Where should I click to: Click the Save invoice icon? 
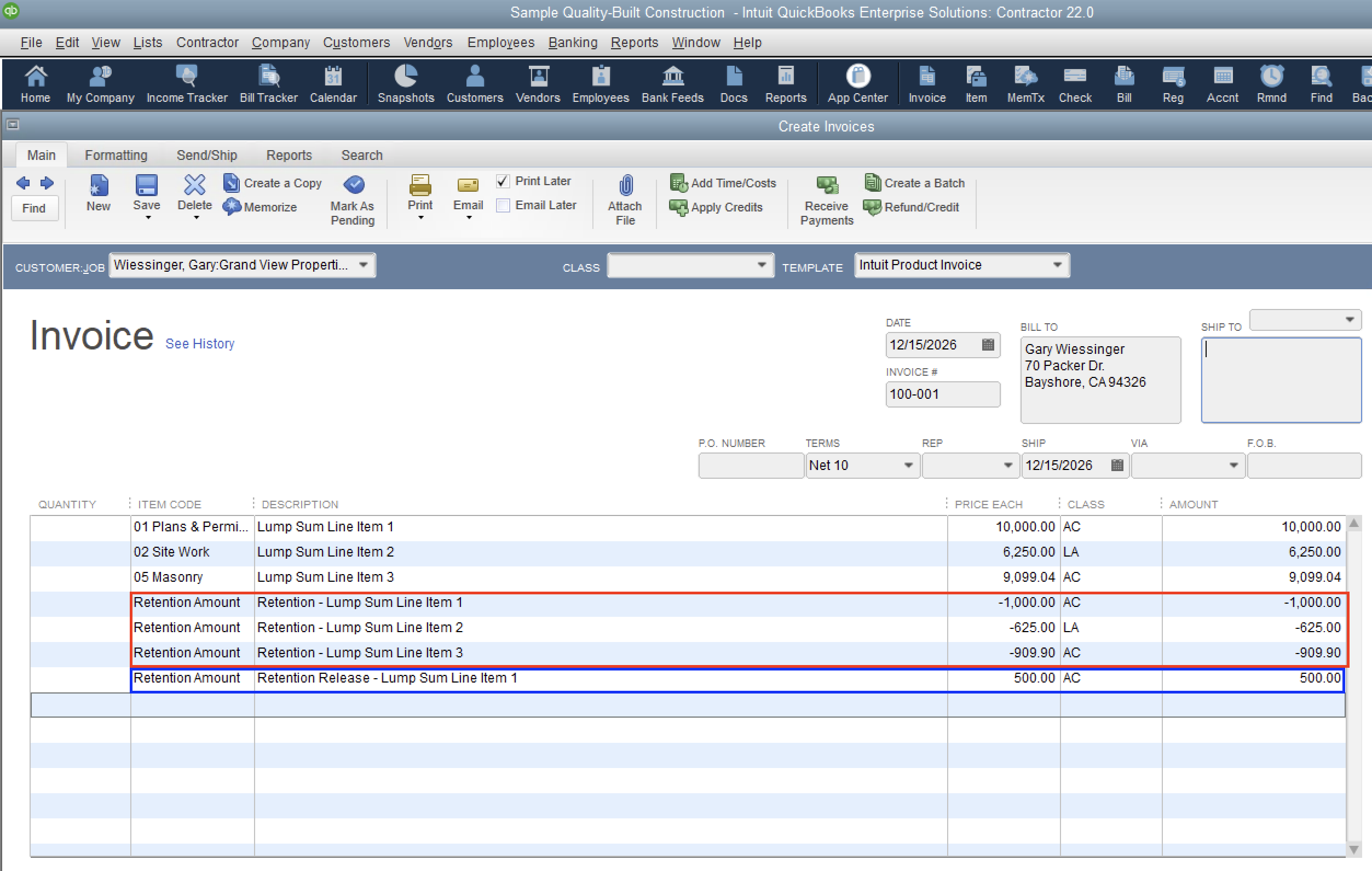point(146,192)
